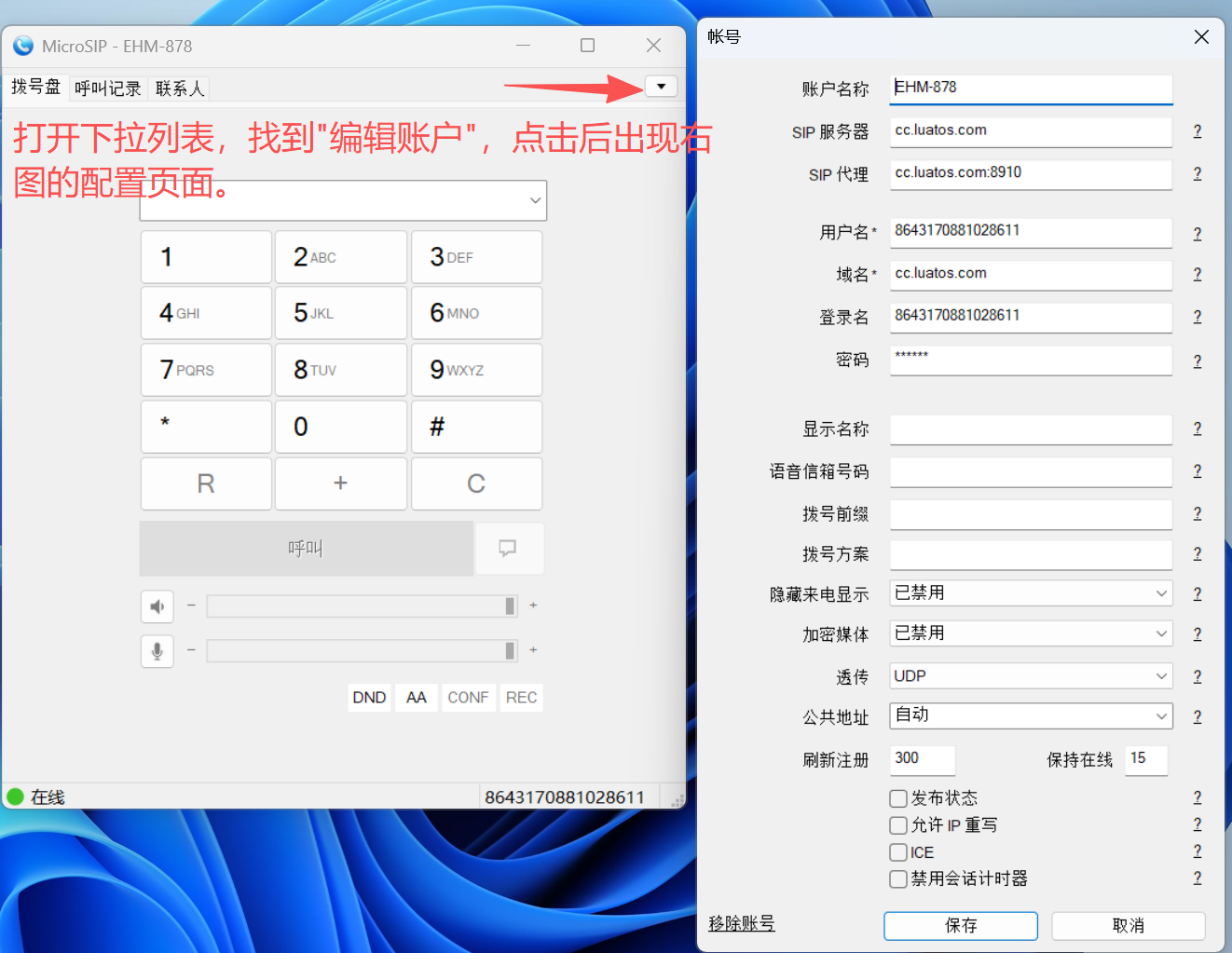Open help for SIP 服务器 field
The width and height of the screenshot is (1232, 953).
1198,131
